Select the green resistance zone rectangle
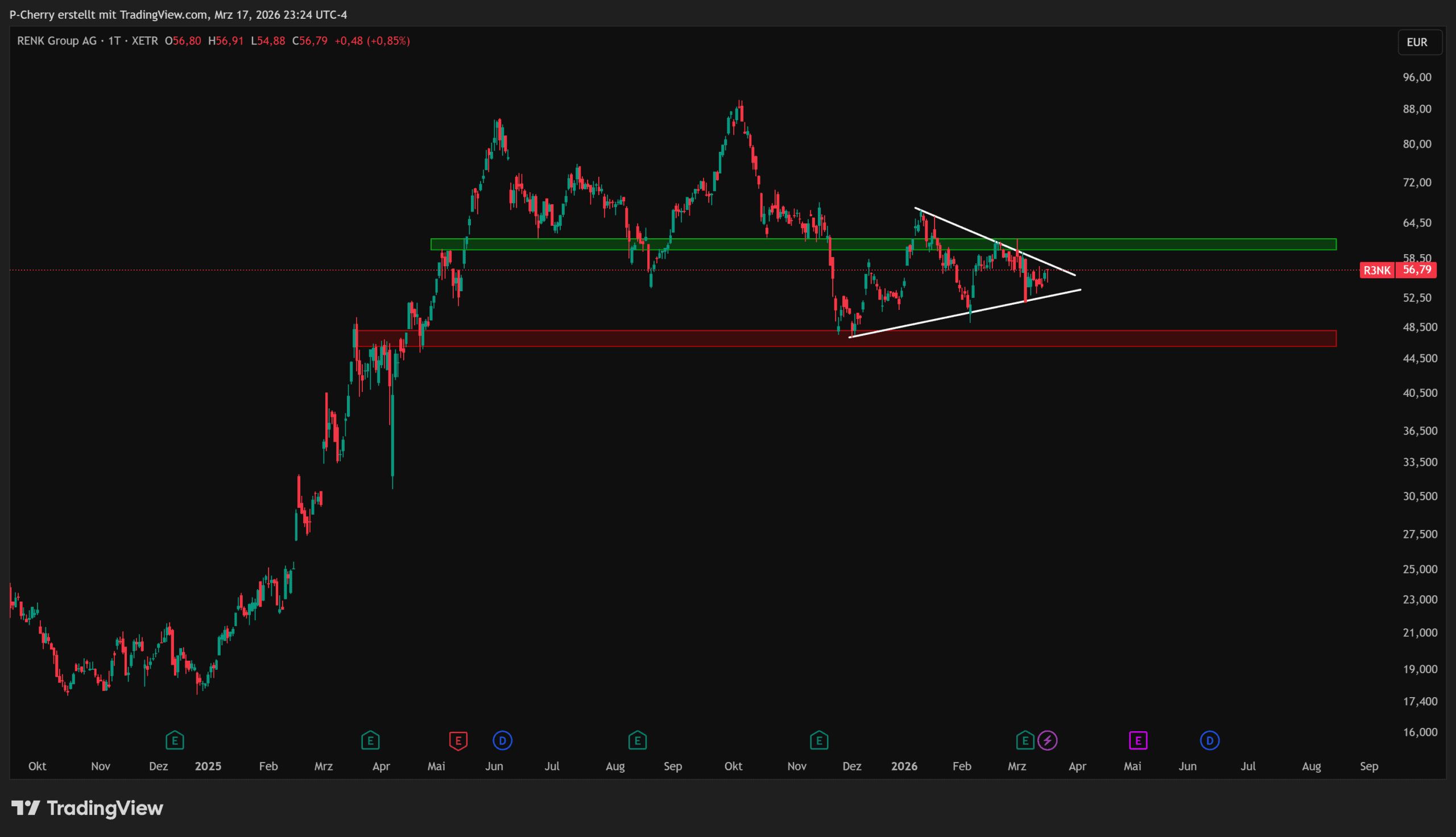Viewport: 1456px width, 837px height. [x=1207, y=245]
